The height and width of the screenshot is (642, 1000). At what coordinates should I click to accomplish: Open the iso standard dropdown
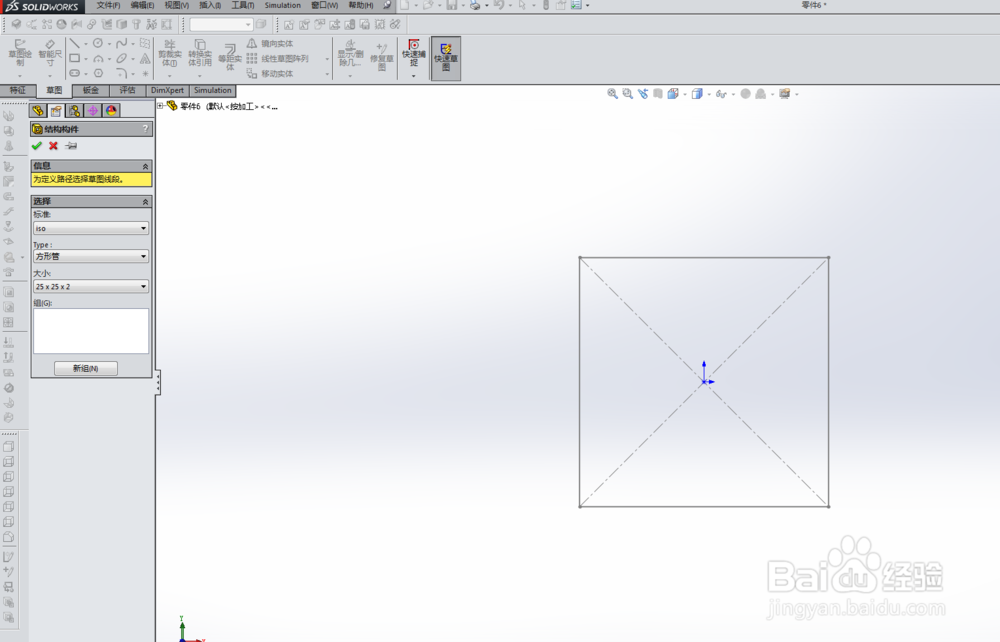(x=90, y=228)
